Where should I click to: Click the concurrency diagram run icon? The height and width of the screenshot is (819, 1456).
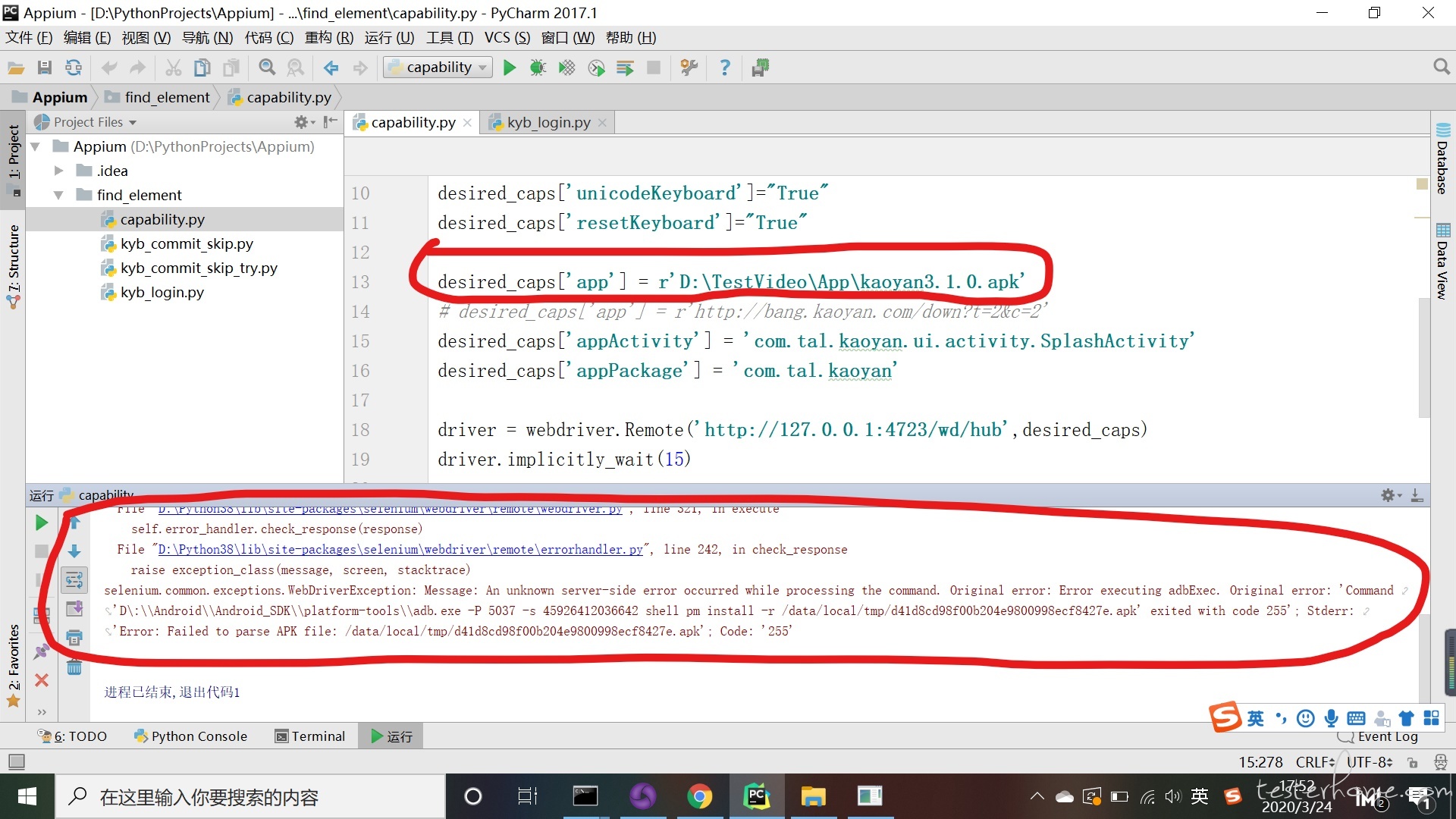pyautogui.click(x=625, y=68)
